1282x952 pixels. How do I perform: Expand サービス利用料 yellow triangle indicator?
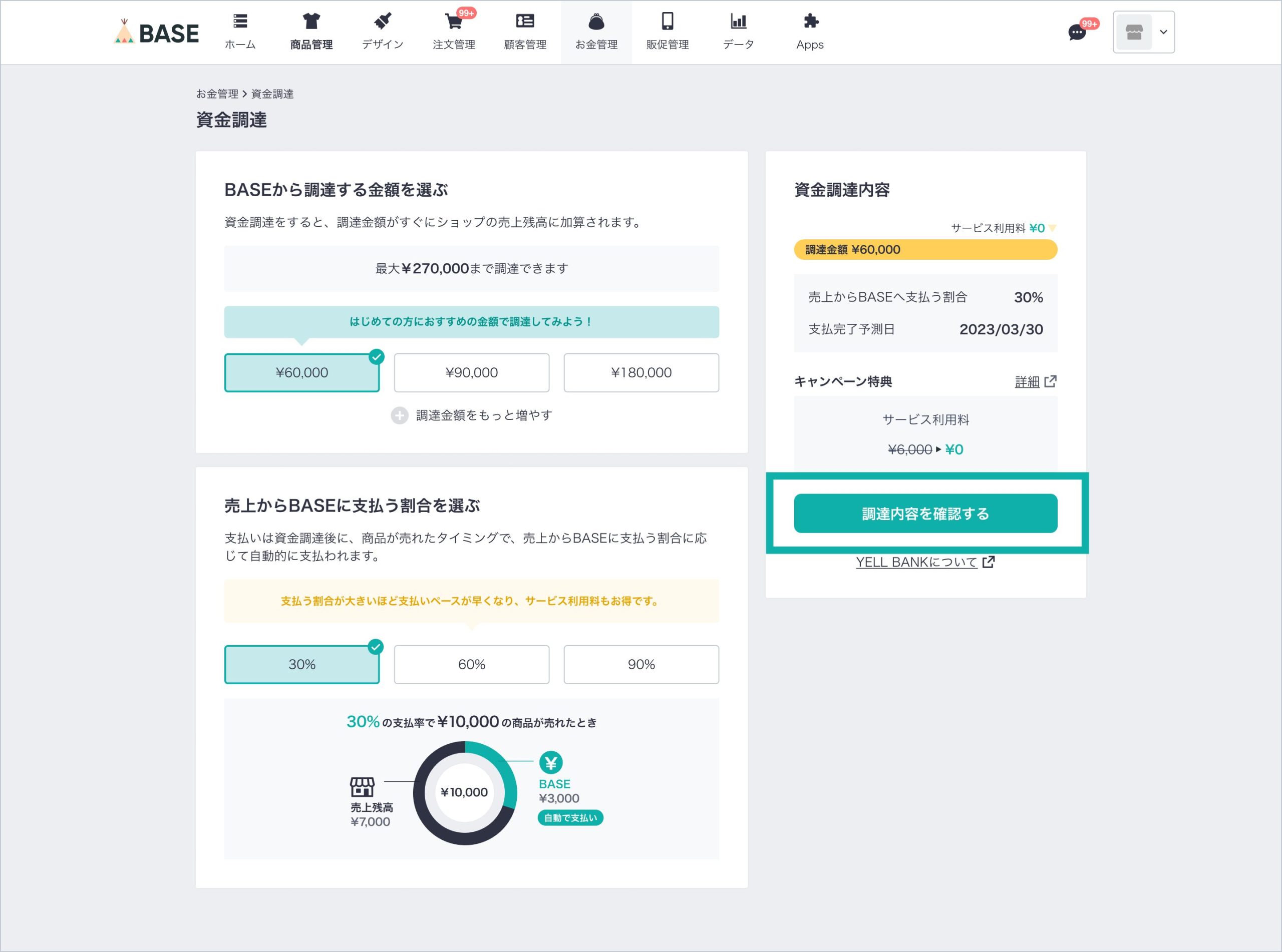click(x=1053, y=228)
